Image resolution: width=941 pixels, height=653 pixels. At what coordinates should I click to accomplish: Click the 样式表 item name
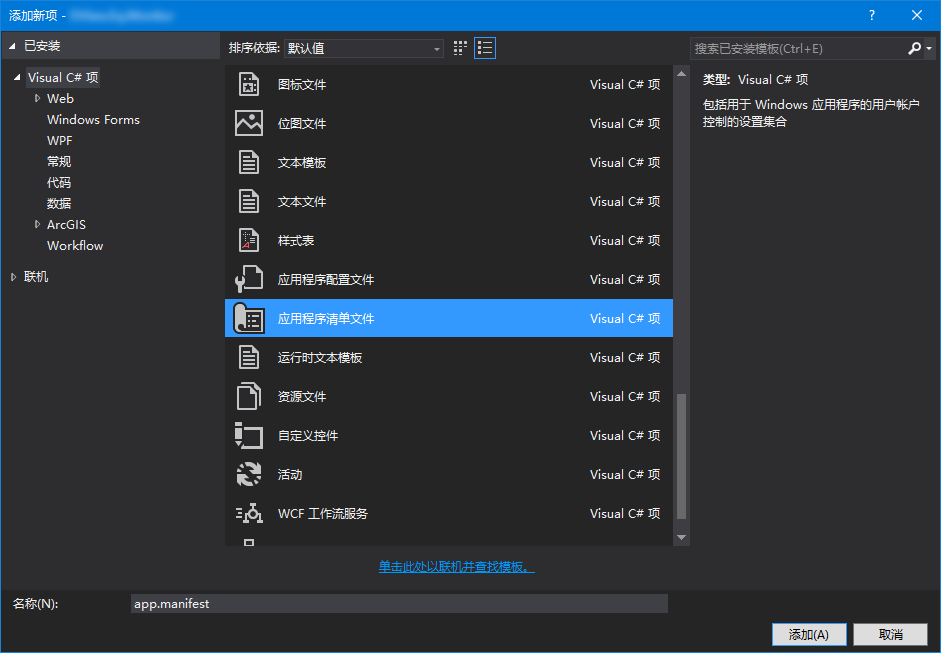coord(296,241)
